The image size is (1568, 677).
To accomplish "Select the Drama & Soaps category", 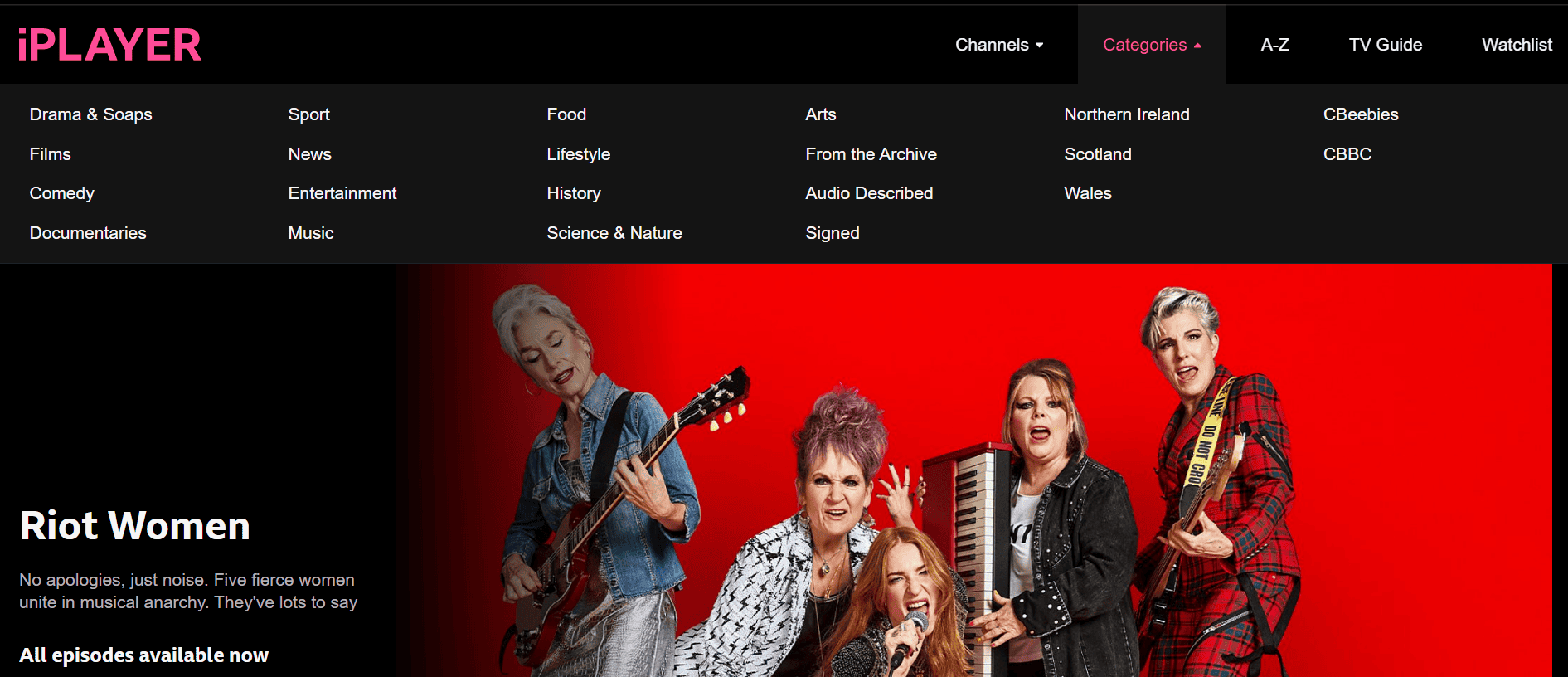I will [x=91, y=114].
